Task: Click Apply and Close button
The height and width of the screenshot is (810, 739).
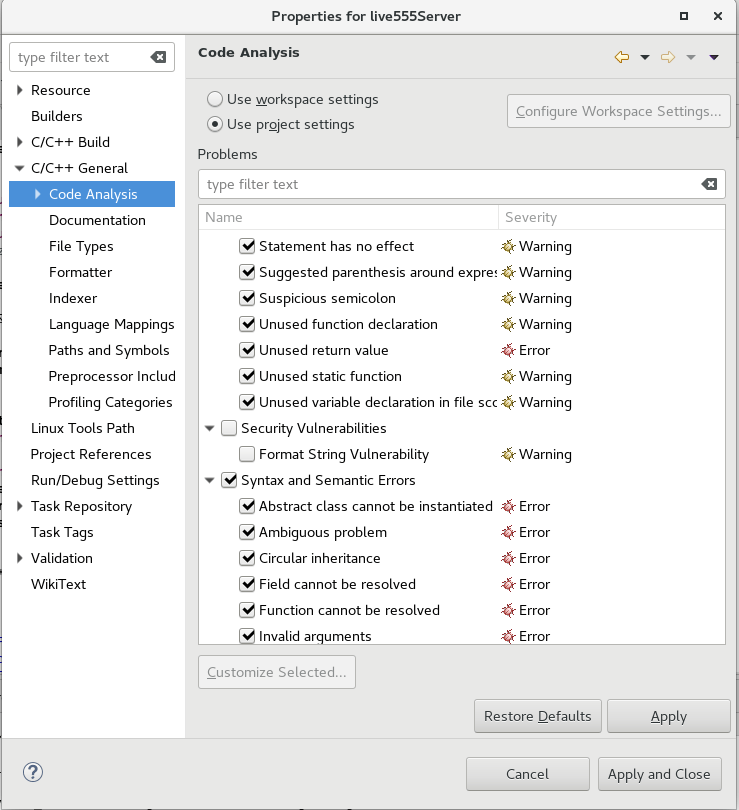Action: click(658, 774)
